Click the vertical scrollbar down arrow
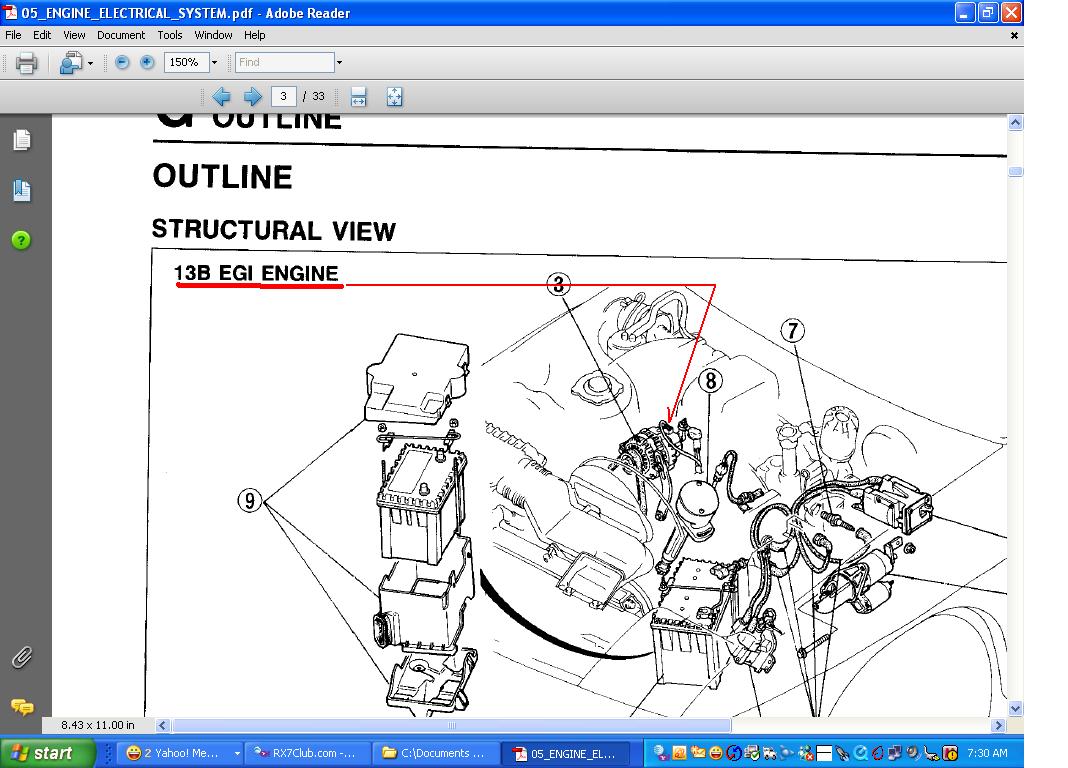Image resolution: width=1068 pixels, height=768 pixels. 1015,708
